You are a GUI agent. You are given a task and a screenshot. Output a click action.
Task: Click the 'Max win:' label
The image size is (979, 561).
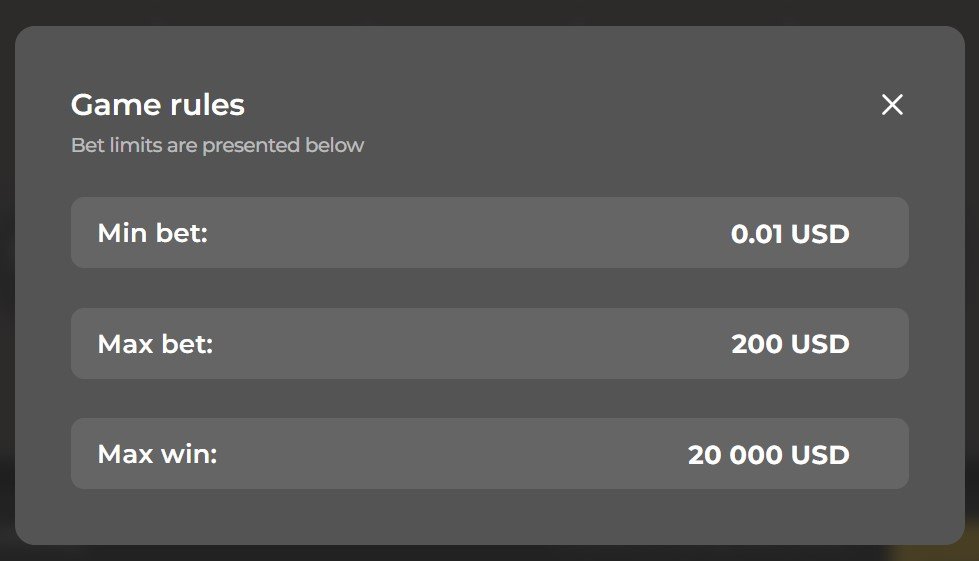tap(157, 455)
